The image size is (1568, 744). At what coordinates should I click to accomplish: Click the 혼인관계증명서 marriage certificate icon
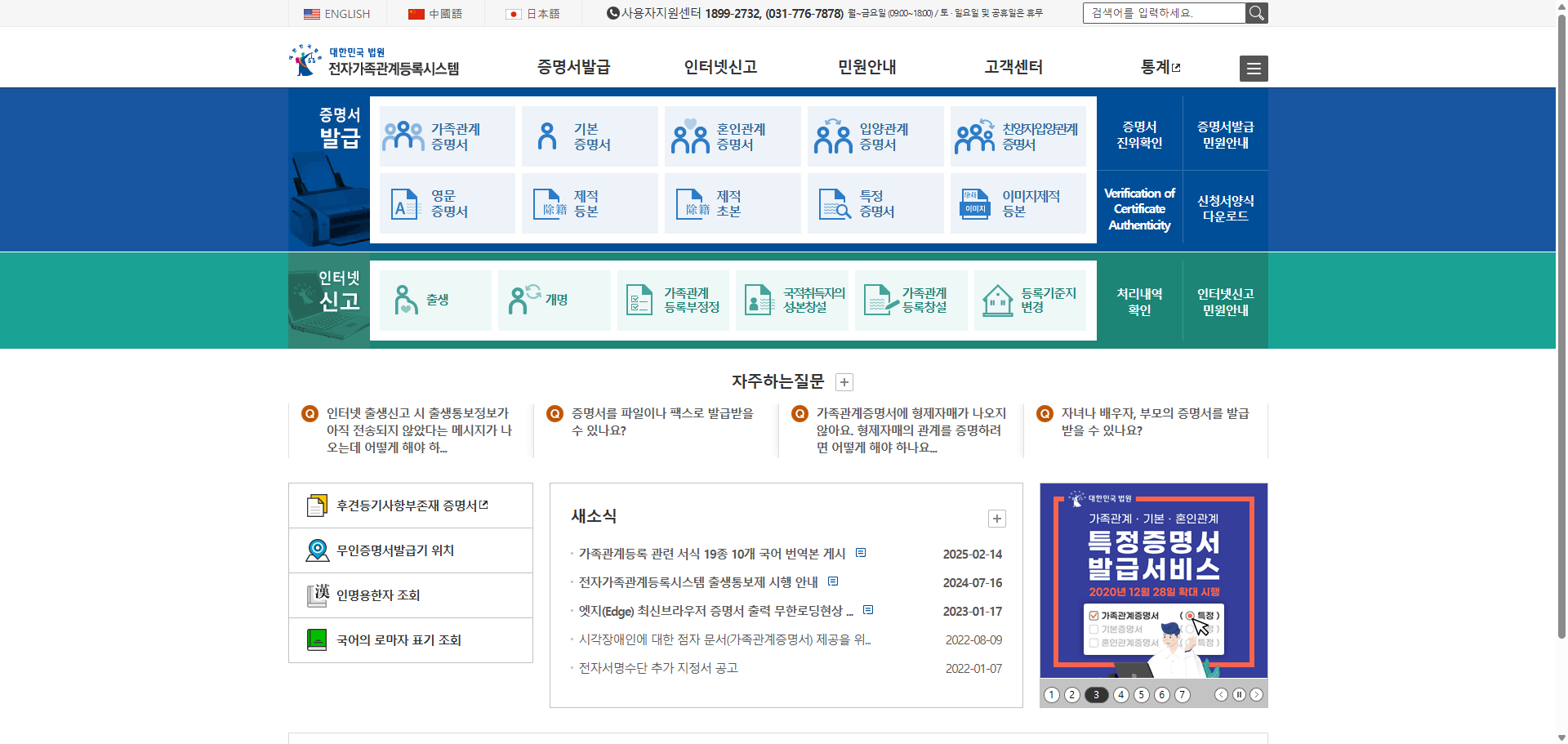tap(690, 135)
